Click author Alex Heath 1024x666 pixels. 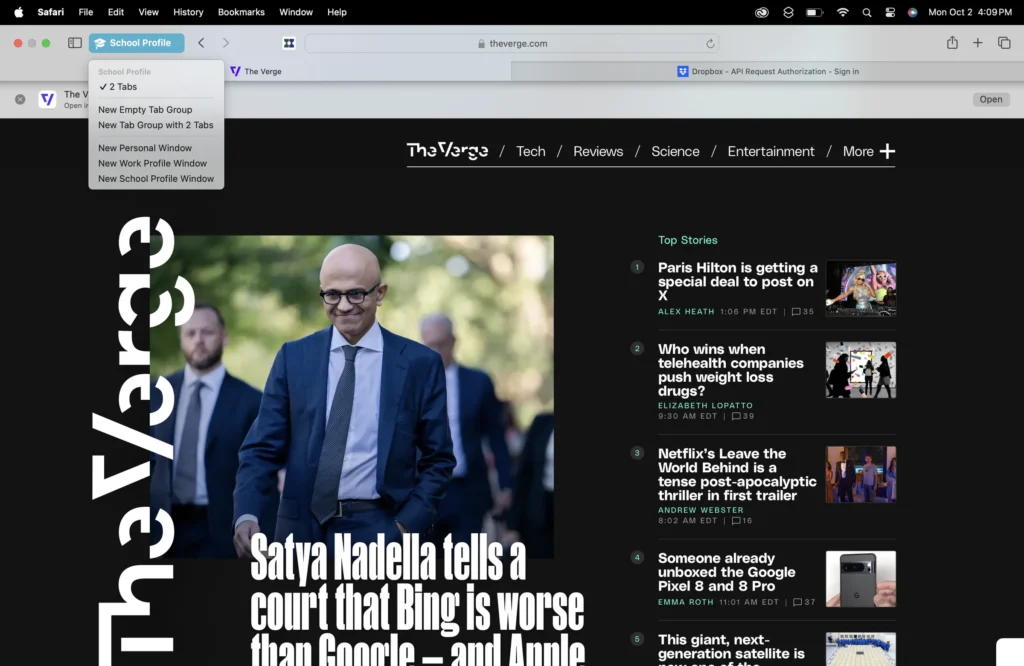pyautogui.click(x=686, y=312)
